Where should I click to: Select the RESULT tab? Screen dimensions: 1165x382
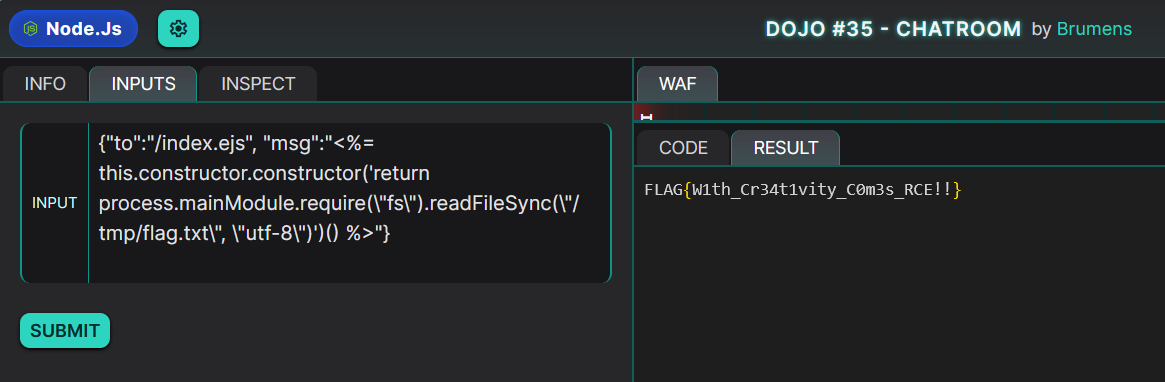(x=786, y=148)
